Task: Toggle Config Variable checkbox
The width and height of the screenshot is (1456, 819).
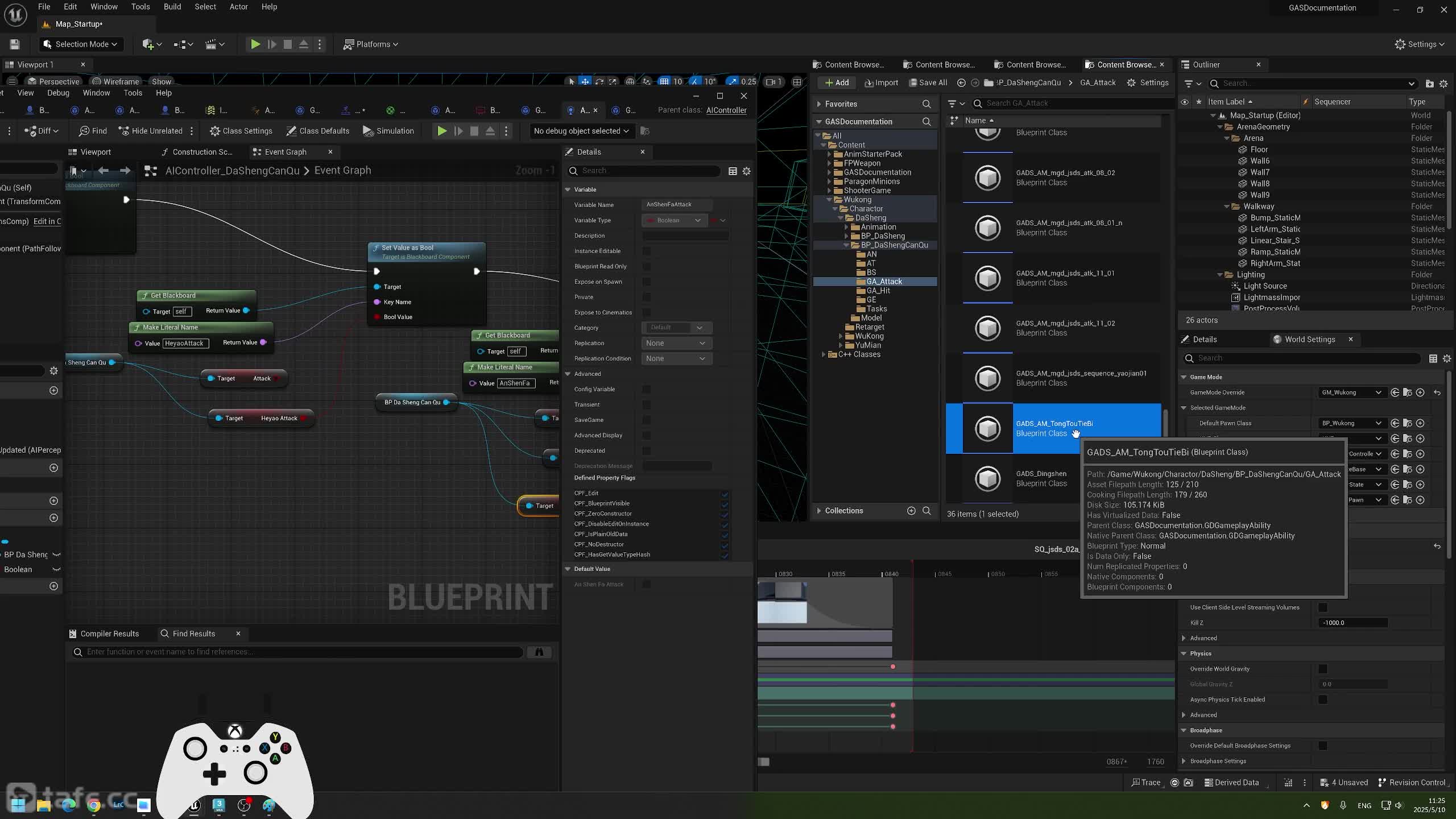Action: point(646,390)
